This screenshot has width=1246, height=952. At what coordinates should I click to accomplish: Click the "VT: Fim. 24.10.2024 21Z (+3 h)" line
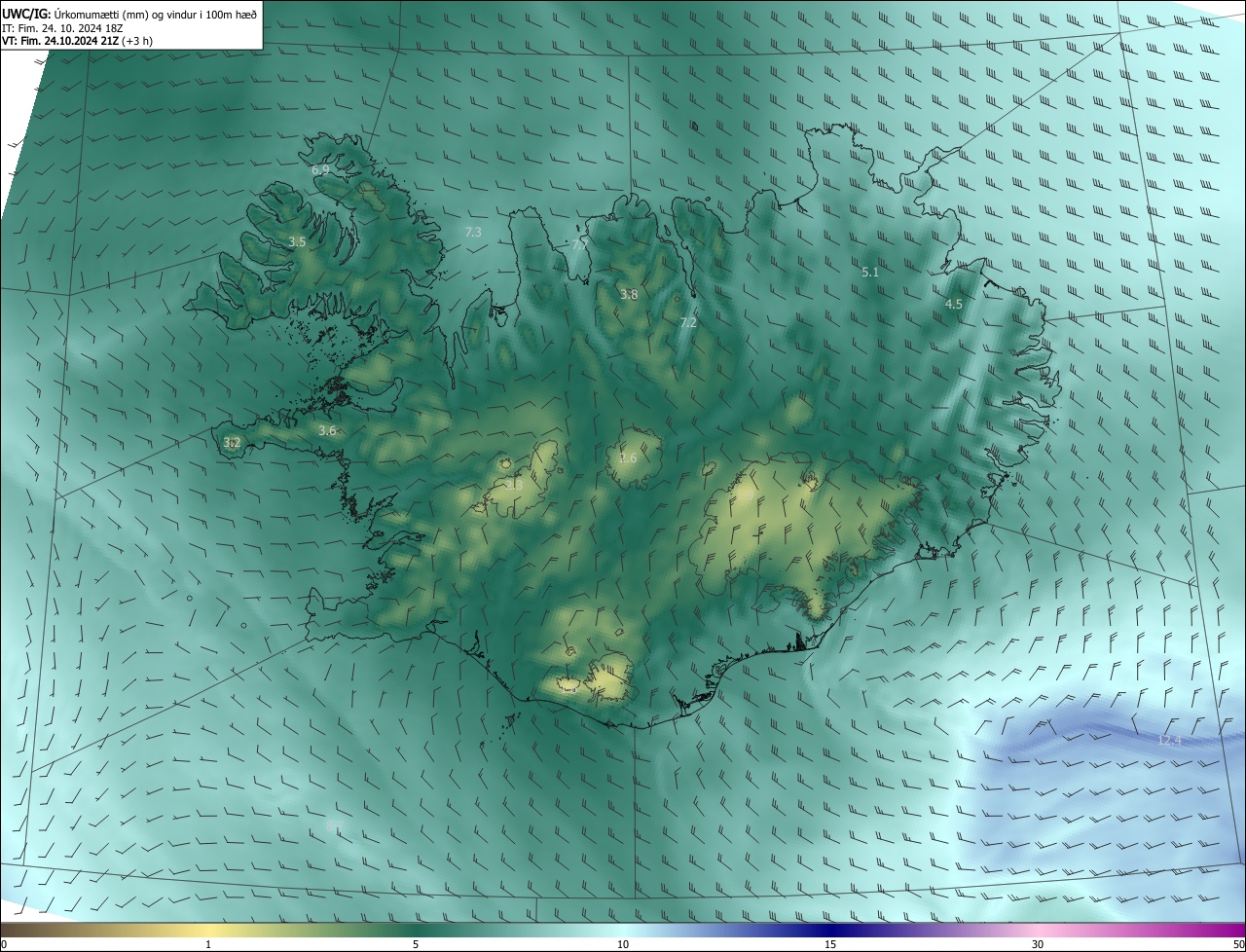tap(78, 41)
